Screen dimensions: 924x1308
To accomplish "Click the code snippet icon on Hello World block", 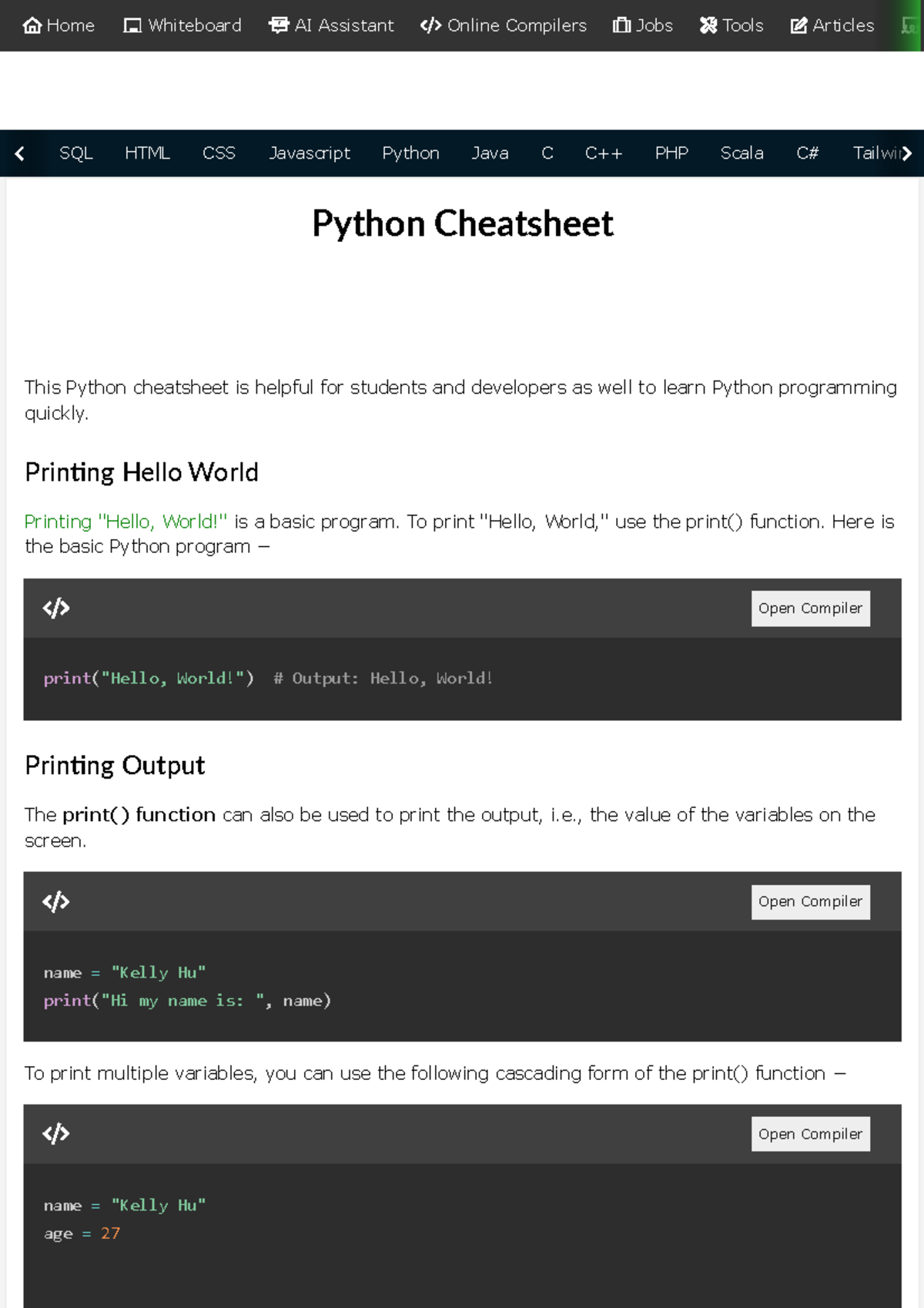I will point(55,608).
